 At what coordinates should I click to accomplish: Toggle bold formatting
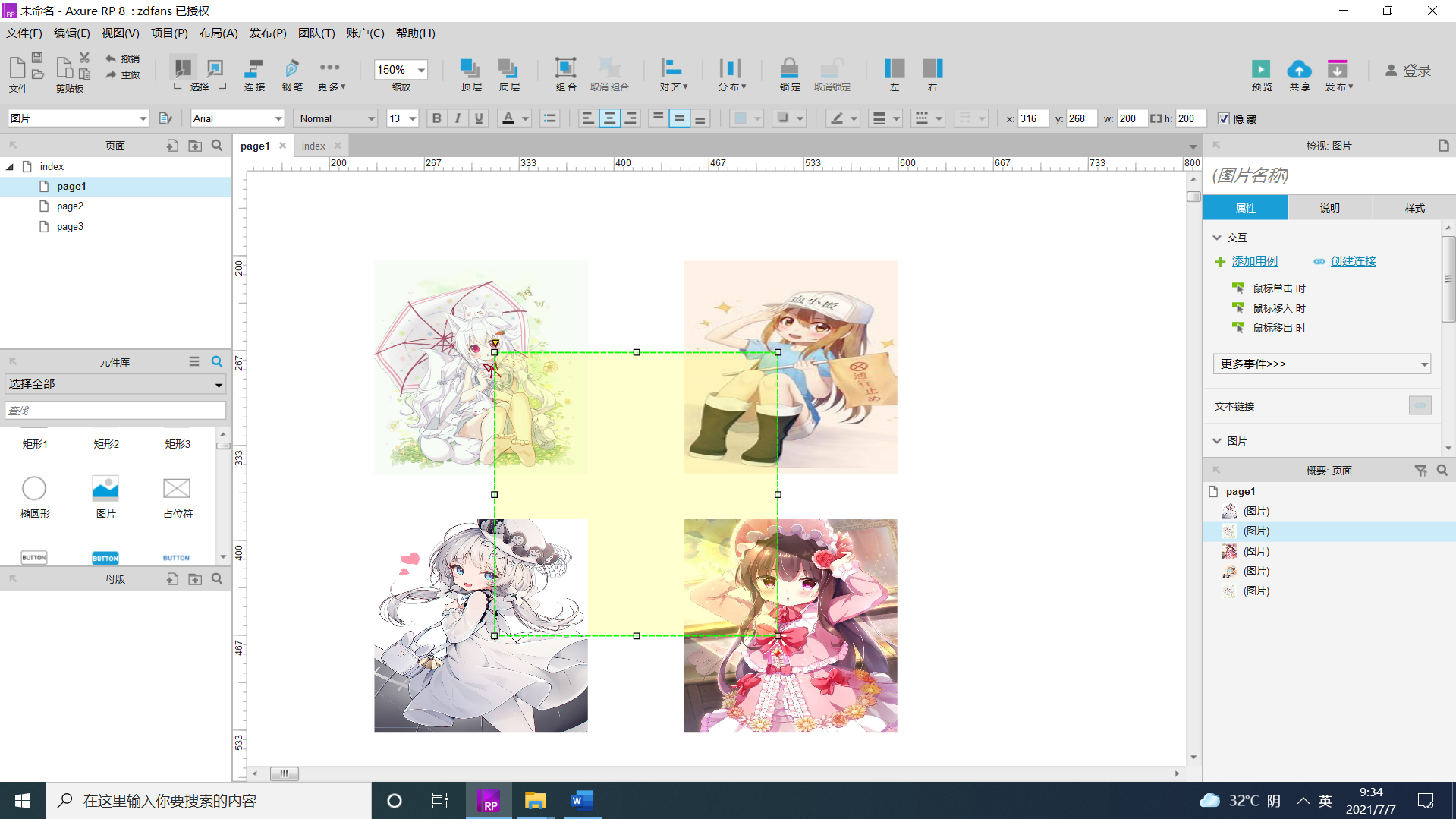(x=436, y=118)
